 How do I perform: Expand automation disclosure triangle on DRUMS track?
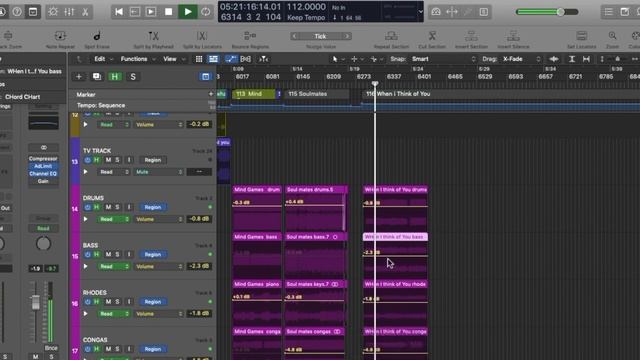[86, 219]
